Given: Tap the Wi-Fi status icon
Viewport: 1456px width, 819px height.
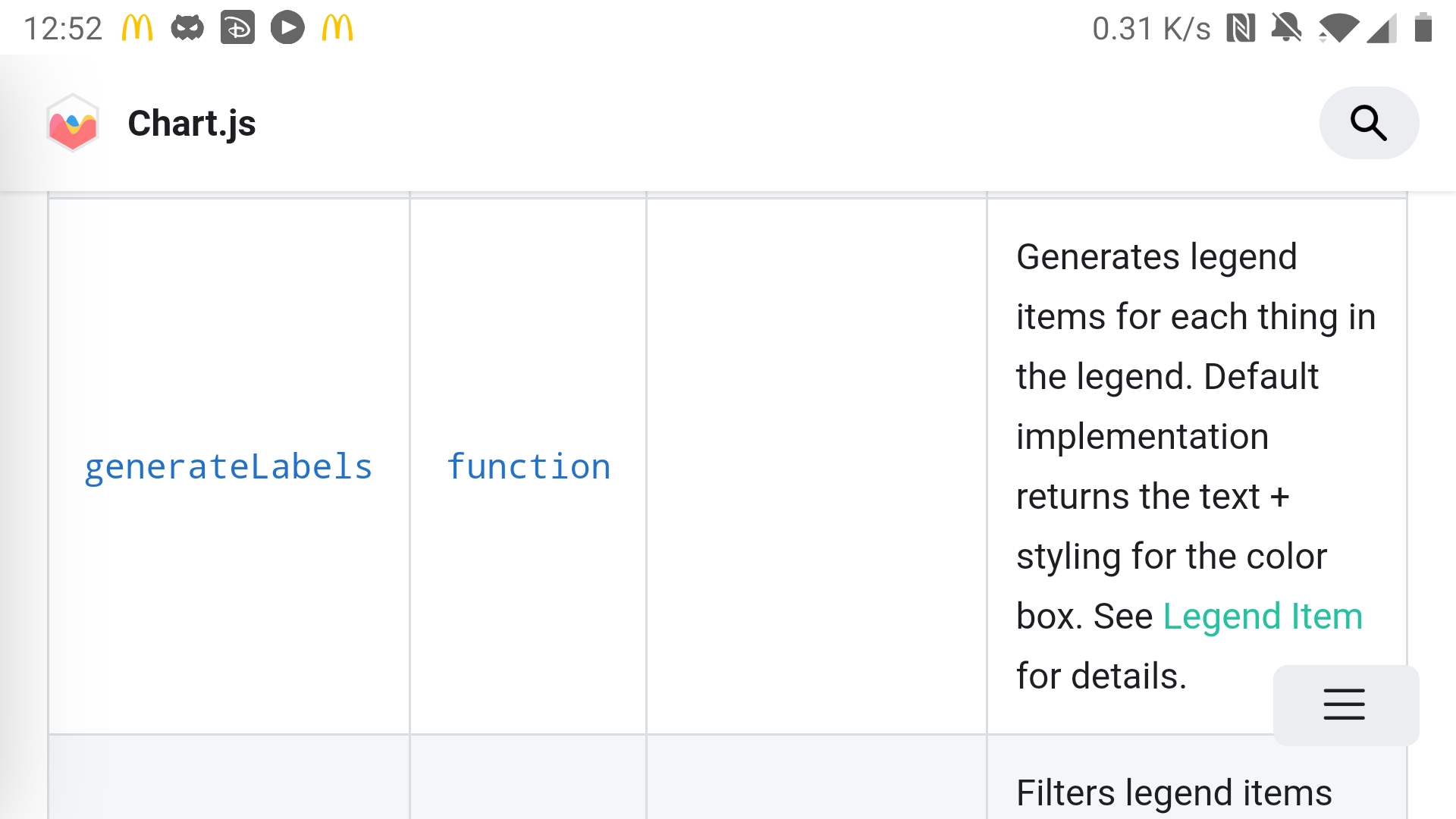Looking at the screenshot, I should pyautogui.click(x=1338, y=27).
